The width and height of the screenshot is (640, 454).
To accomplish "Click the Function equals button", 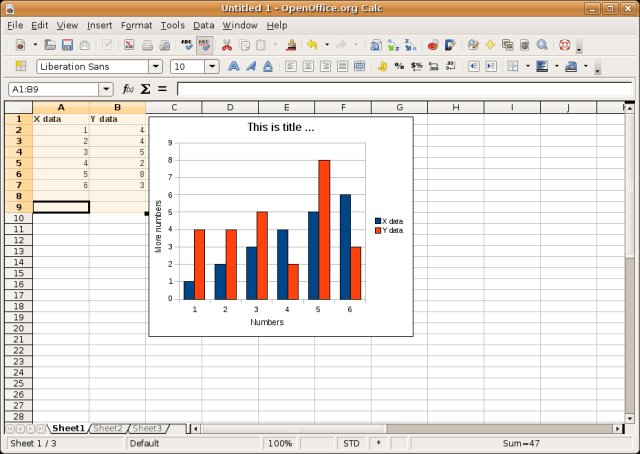I will coord(162,89).
